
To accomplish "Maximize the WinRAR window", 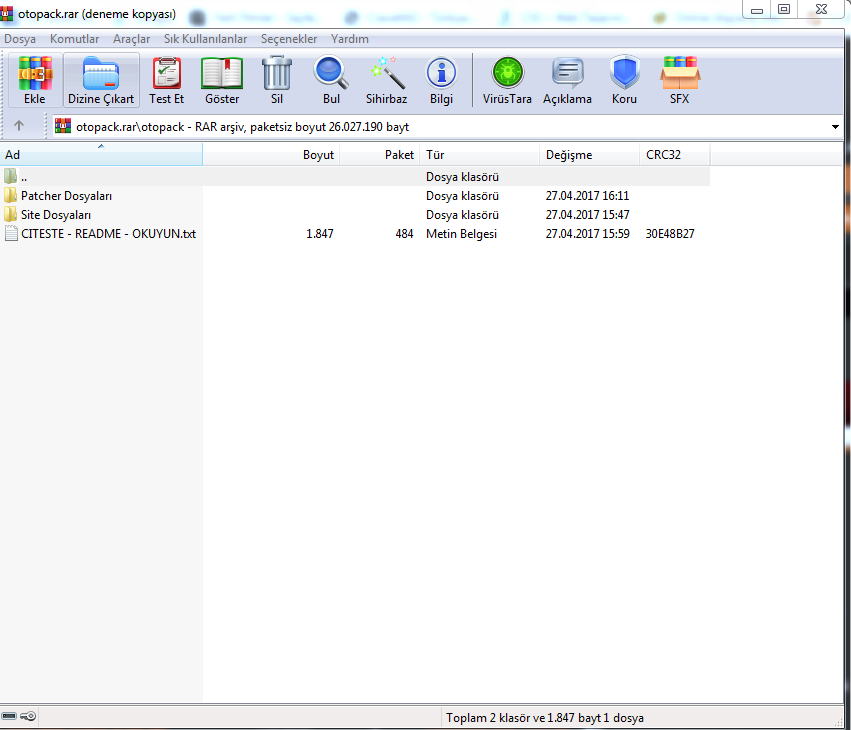I will (x=784, y=9).
